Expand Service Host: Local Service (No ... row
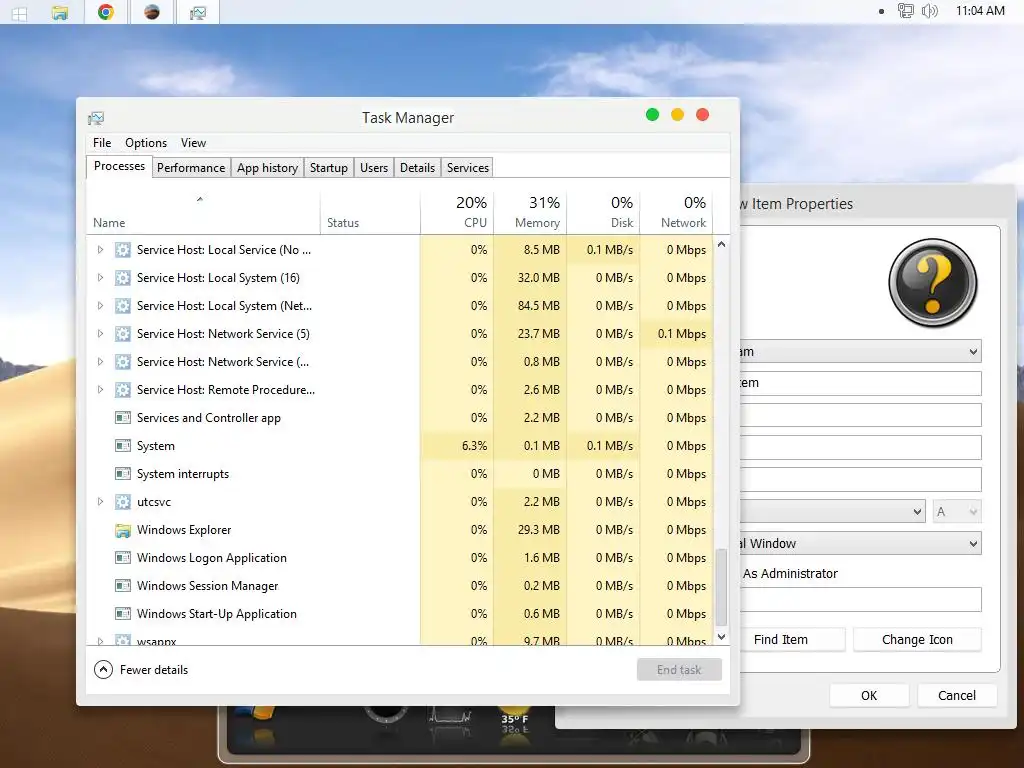Screen dimensions: 1024x768 pos(100,249)
